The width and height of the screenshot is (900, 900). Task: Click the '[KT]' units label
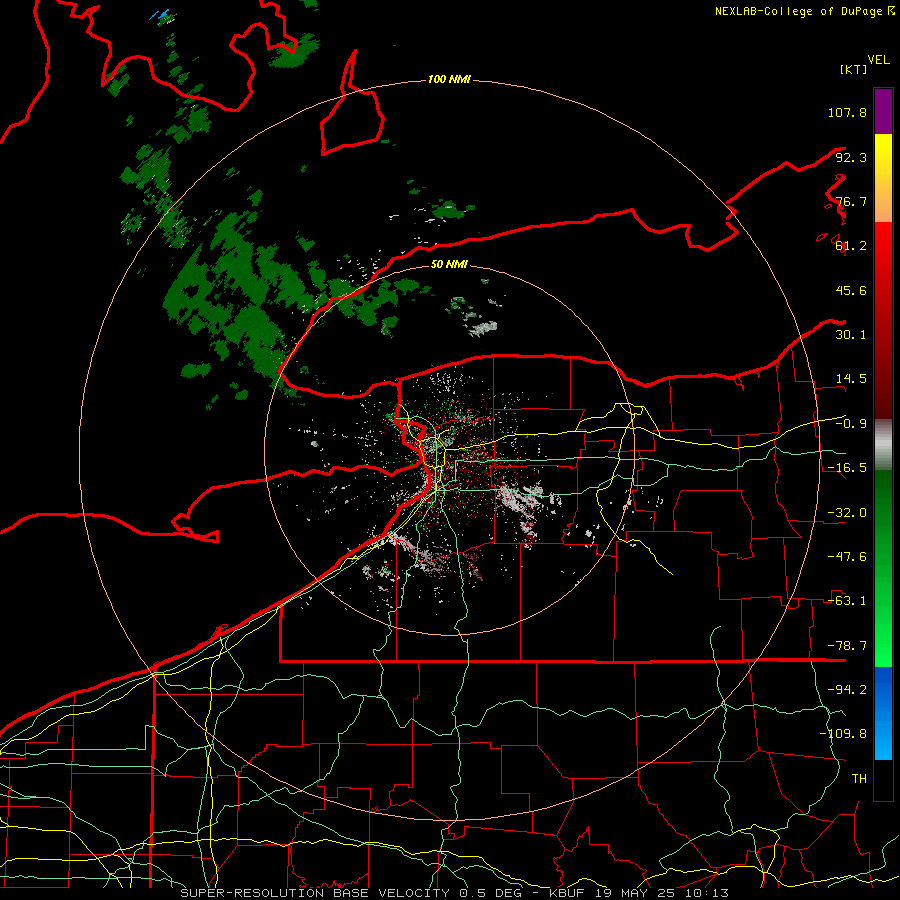pos(854,69)
